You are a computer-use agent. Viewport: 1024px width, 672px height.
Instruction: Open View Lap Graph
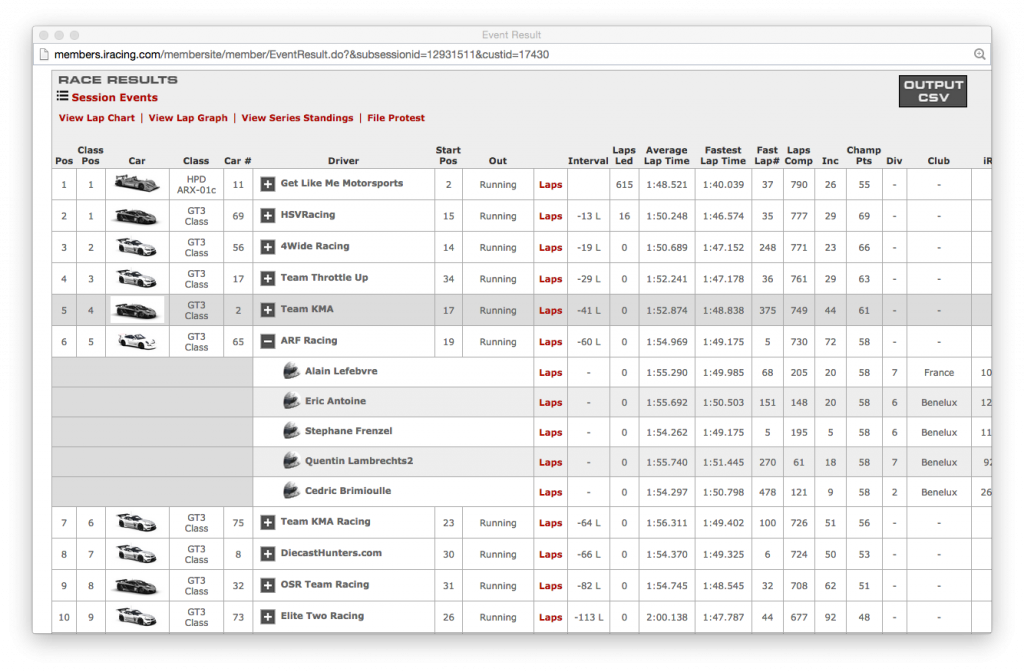(x=188, y=118)
